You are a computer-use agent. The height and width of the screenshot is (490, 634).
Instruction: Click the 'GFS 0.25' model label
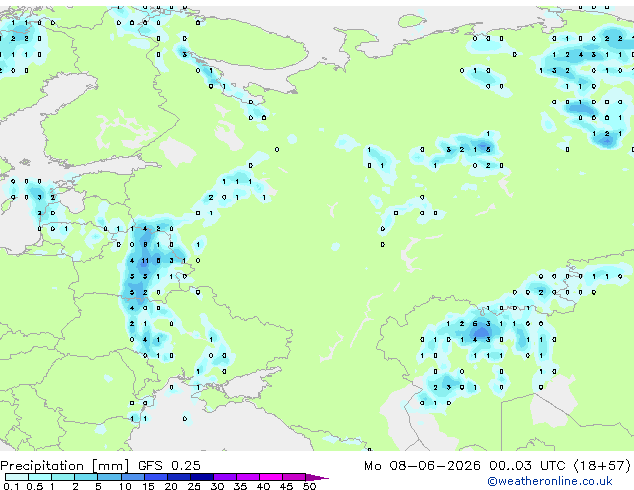pos(169,466)
